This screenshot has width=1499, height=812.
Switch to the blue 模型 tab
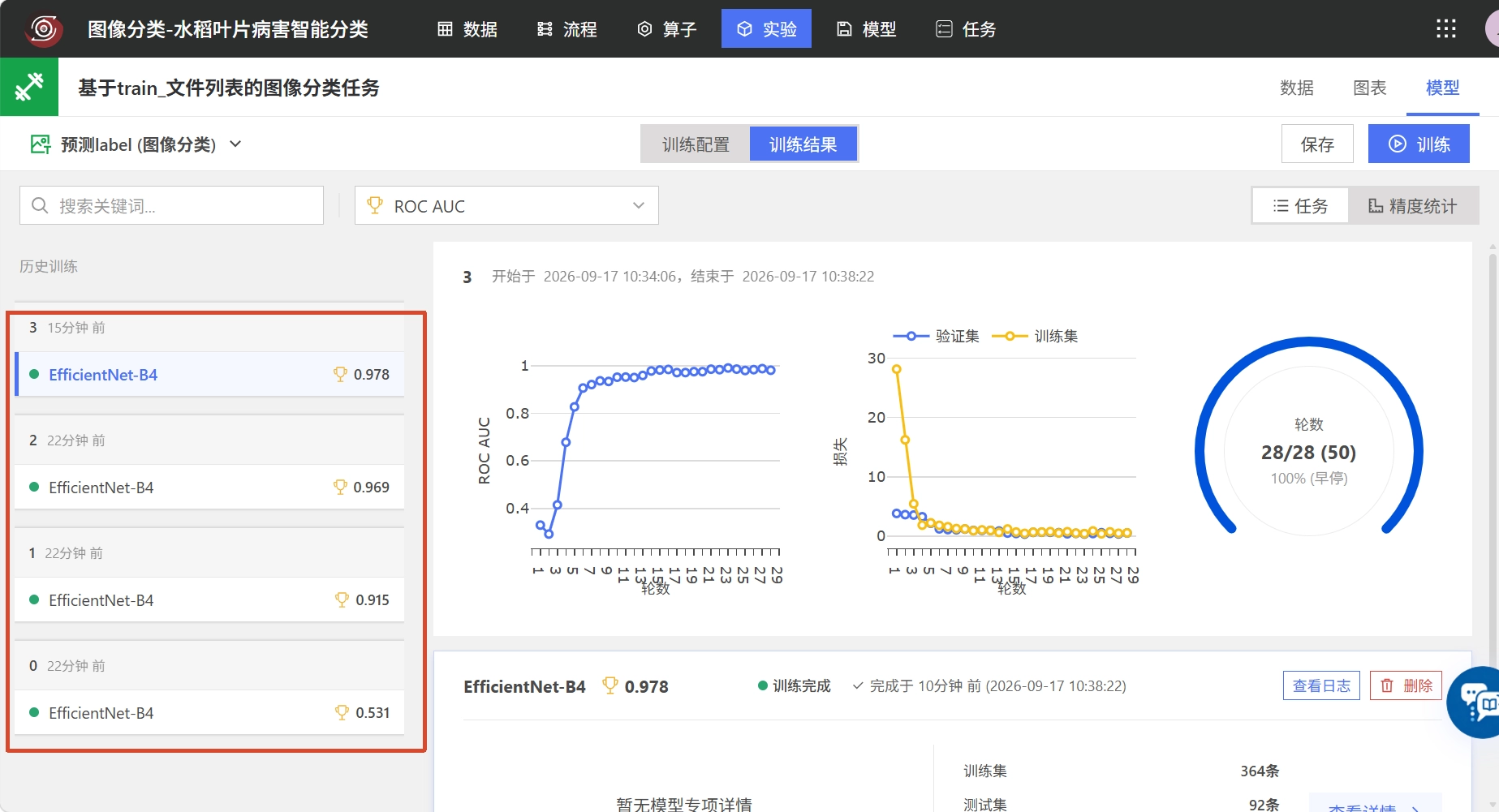coord(1443,88)
